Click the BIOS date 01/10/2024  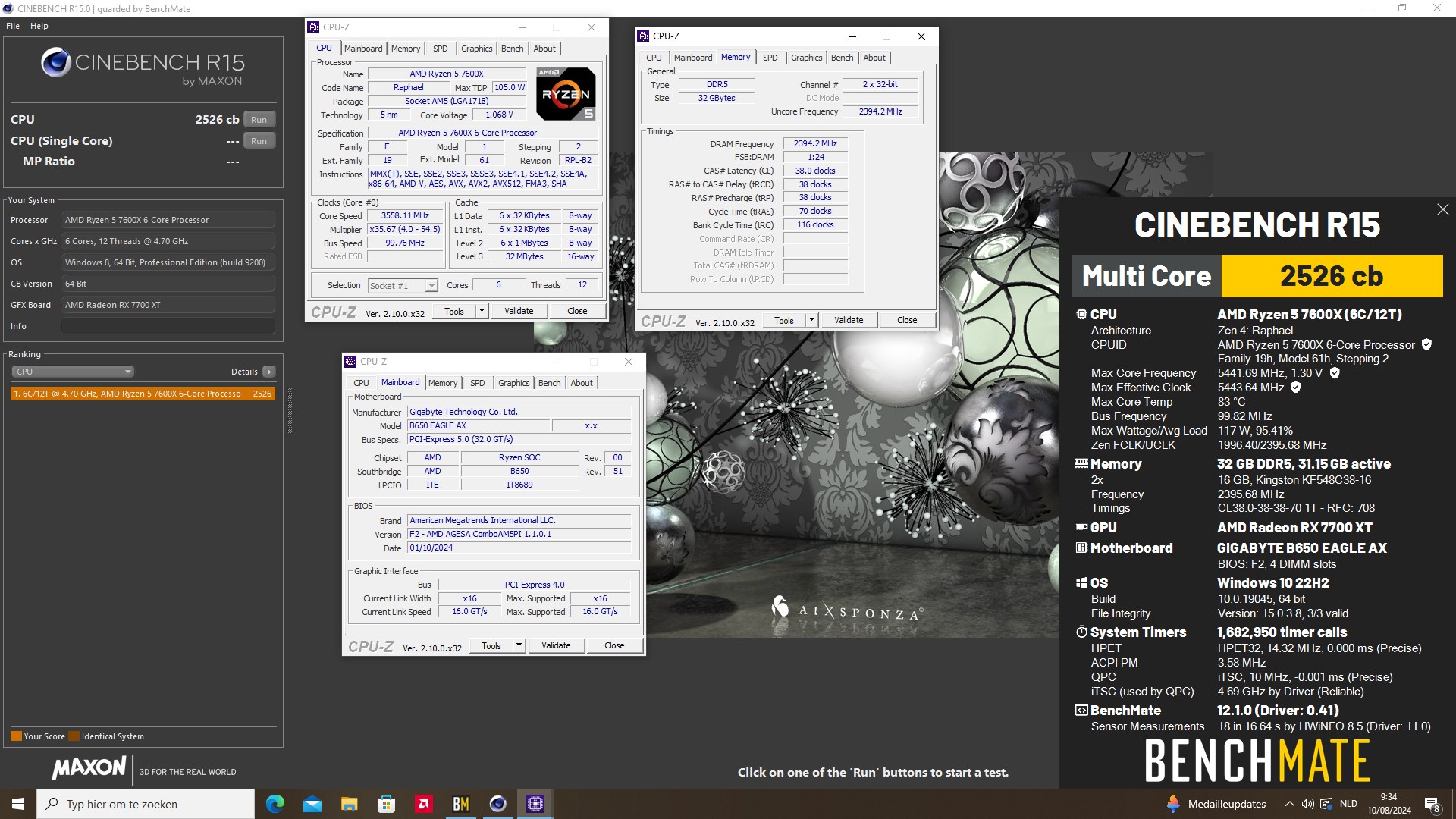coord(519,548)
